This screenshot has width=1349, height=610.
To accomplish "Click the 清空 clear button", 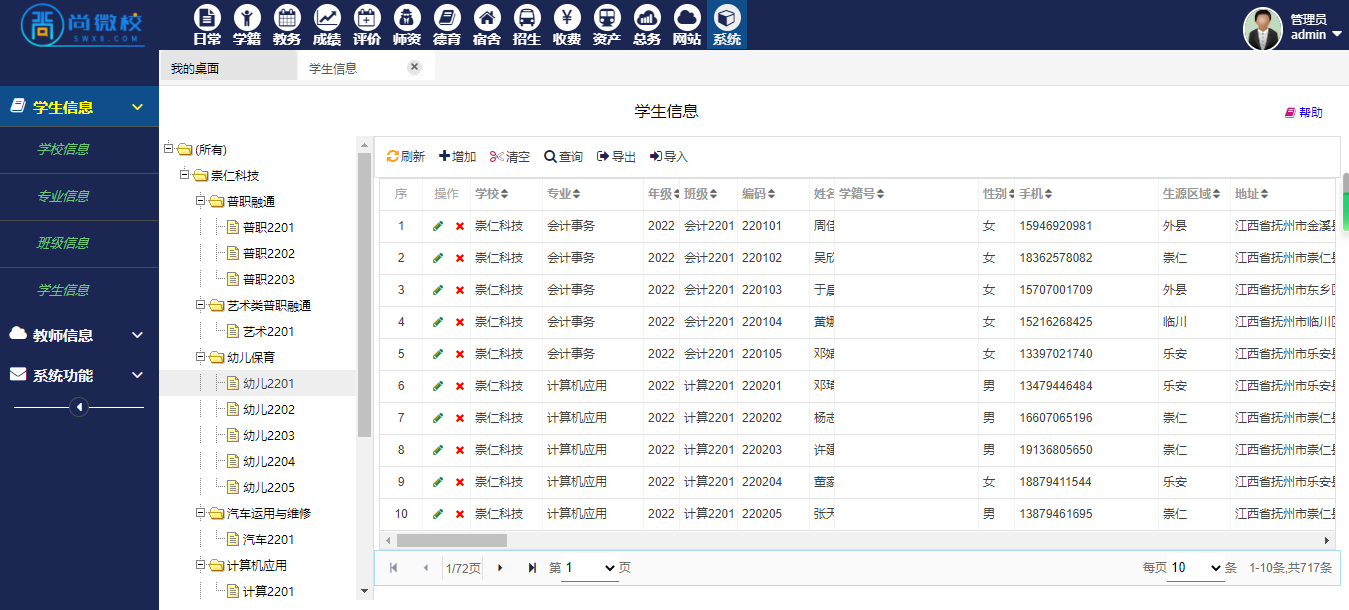I will click(x=510, y=156).
